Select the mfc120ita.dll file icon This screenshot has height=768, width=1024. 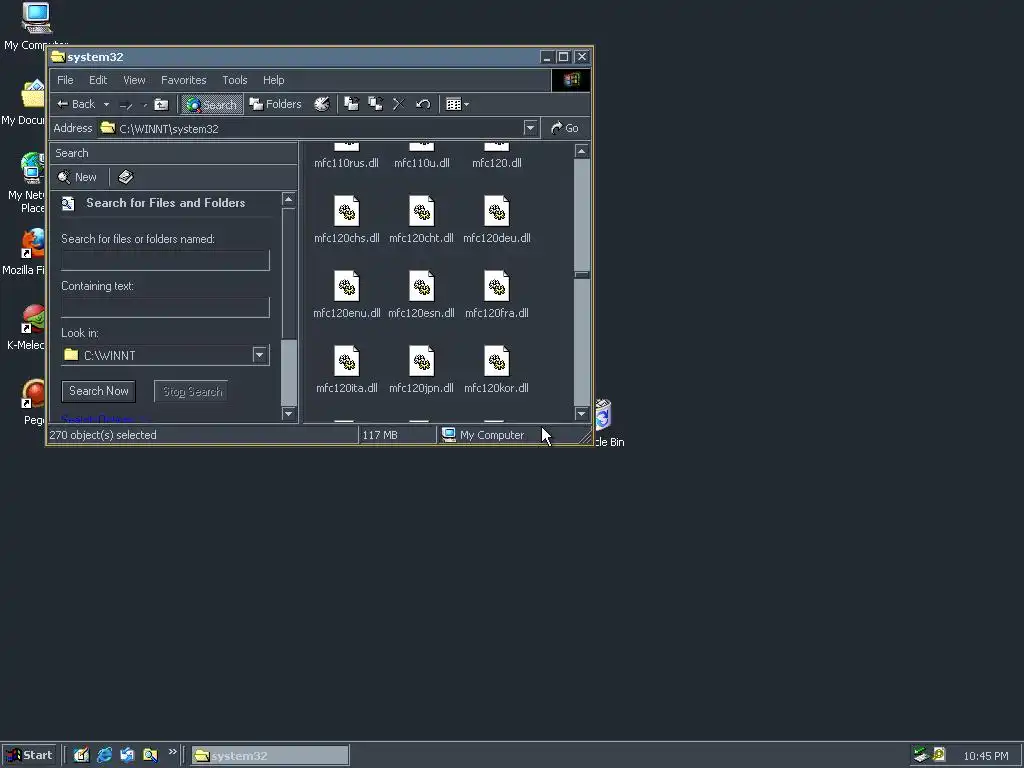[346, 361]
